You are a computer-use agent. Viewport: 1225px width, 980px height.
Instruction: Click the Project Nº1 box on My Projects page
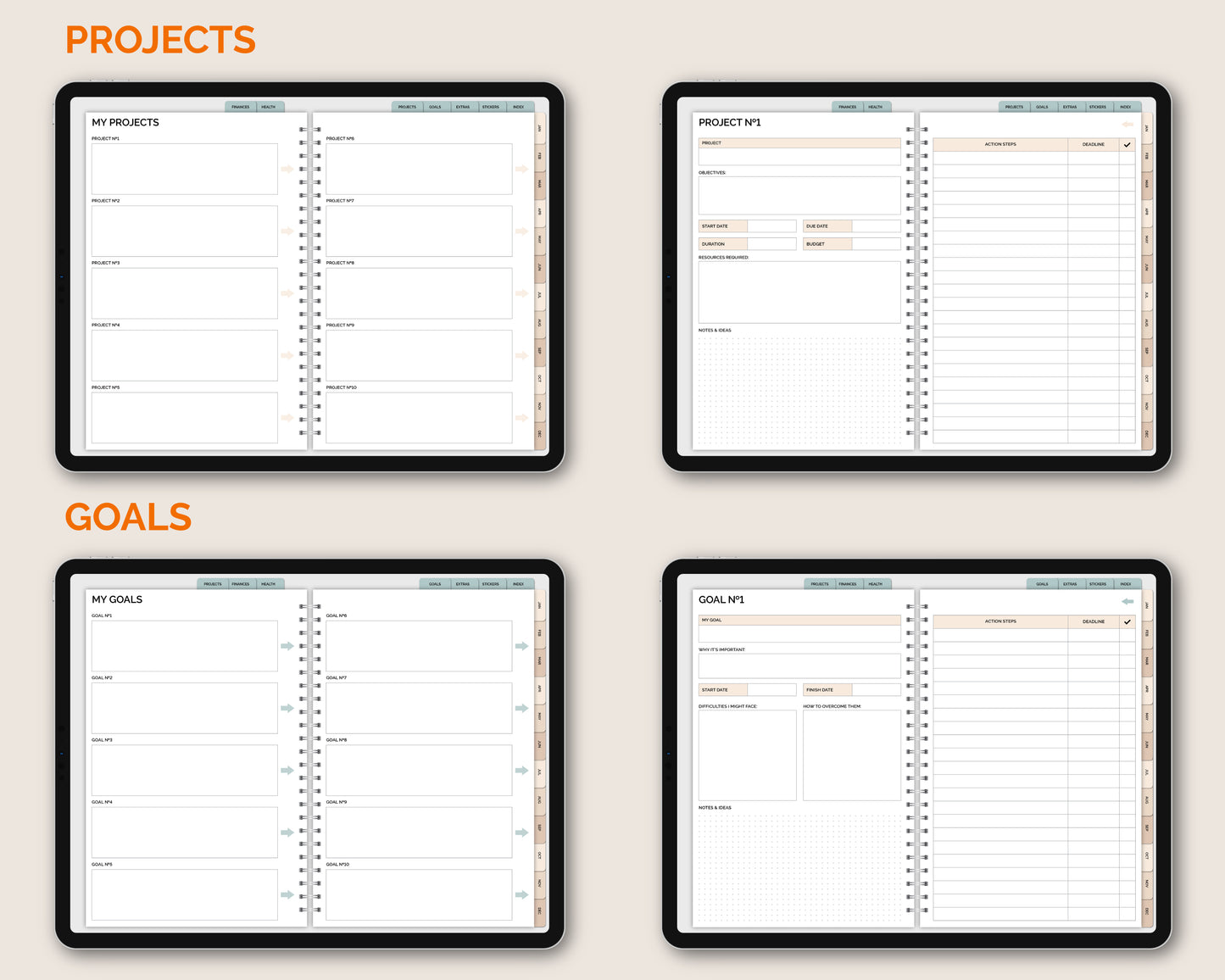[x=185, y=169]
